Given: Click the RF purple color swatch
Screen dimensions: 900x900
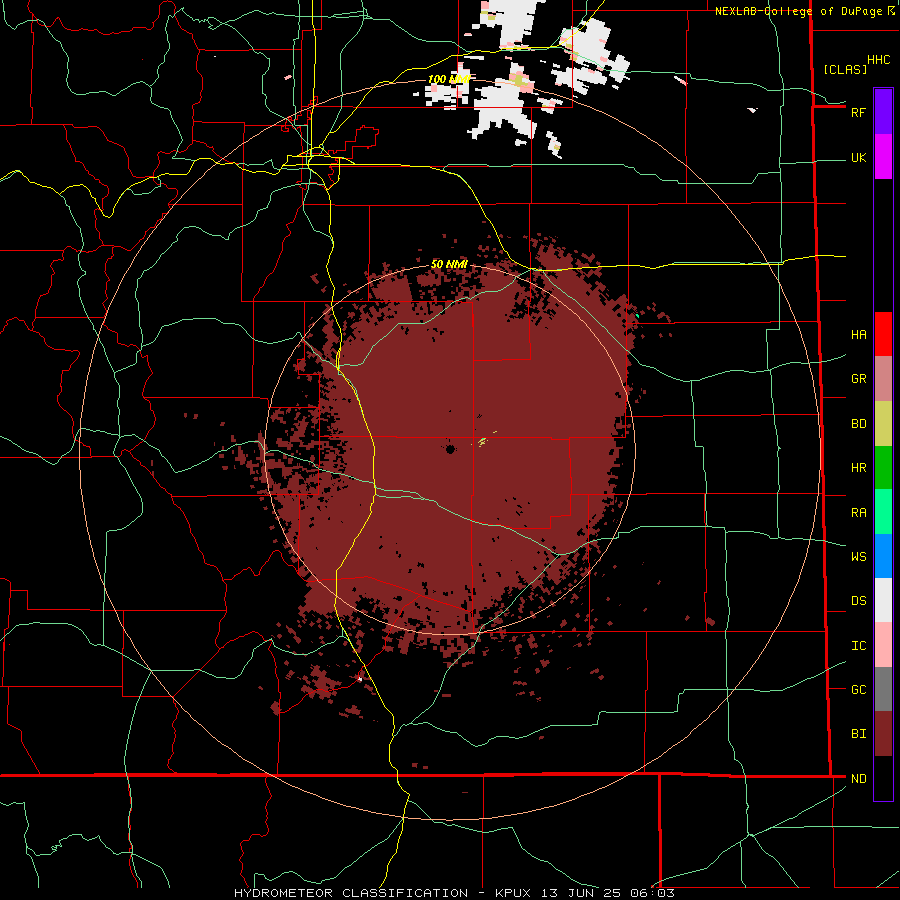Looking at the screenshot, I should pyautogui.click(x=883, y=112).
